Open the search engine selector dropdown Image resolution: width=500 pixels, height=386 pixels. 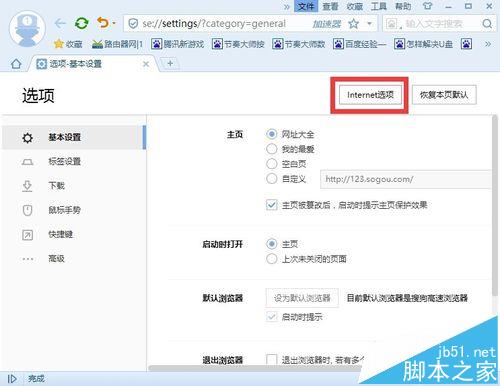[x=393, y=24]
